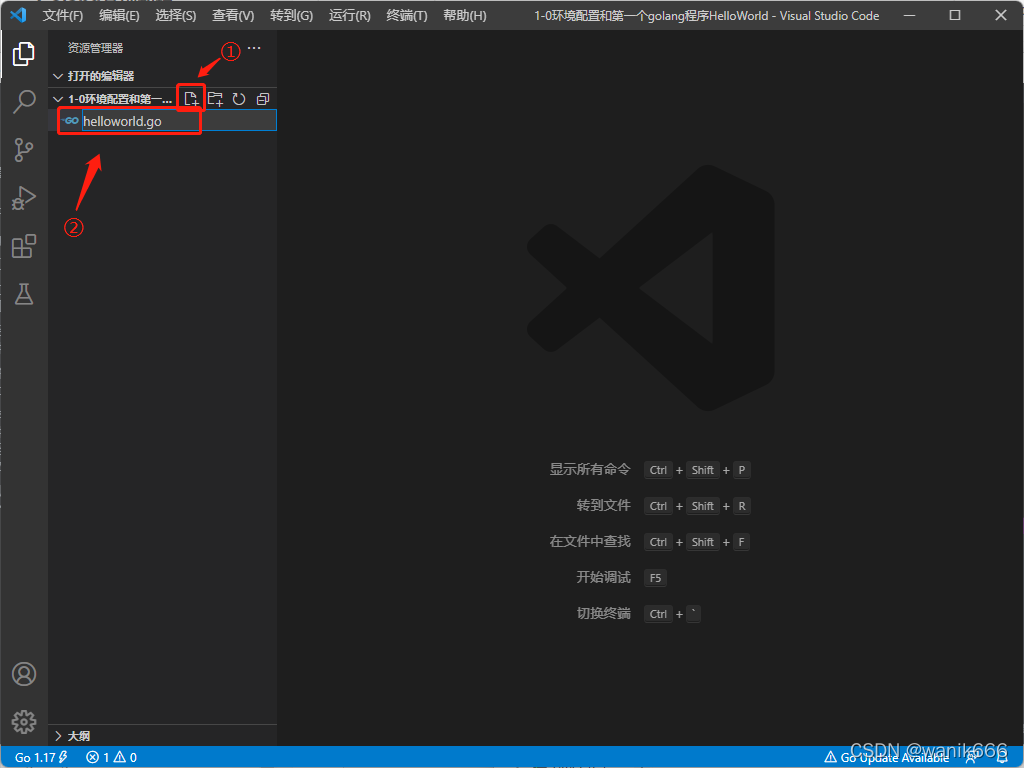The height and width of the screenshot is (768, 1024).
Task: Minimize the Visual Studio Code window
Action: pos(909,15)
